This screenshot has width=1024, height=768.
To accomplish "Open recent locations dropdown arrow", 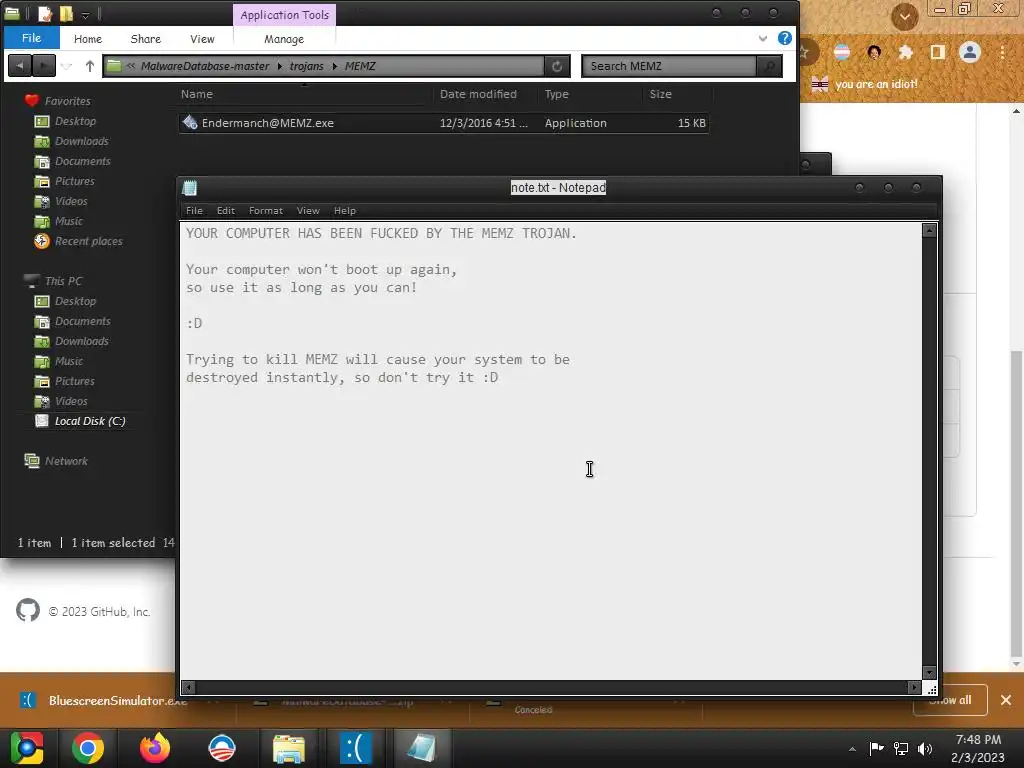I will point(67,66).
